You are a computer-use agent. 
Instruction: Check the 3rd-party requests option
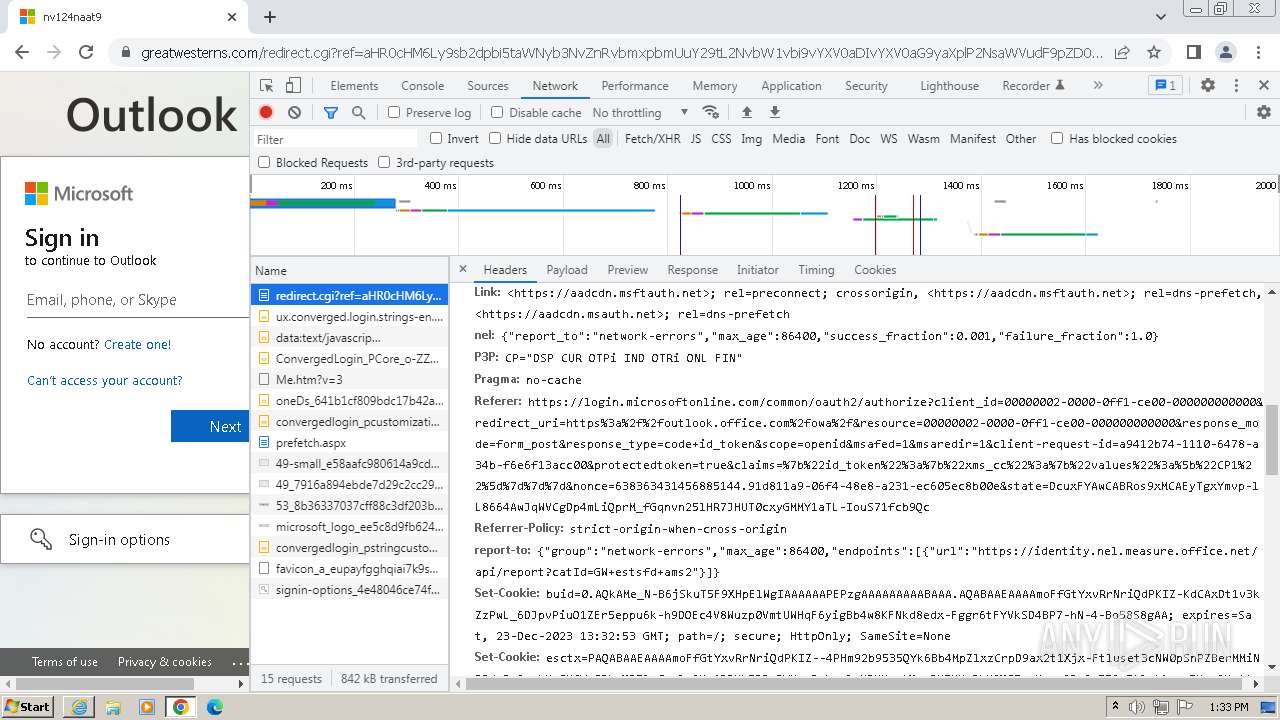[x=384, y=162]
